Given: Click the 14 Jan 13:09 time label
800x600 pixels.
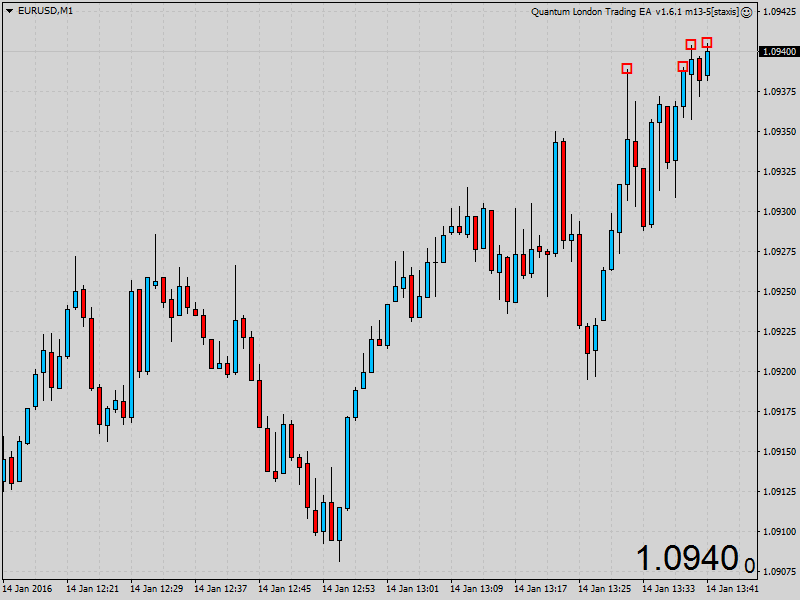Looking at the screenshot, I should (x=477, y=589).
